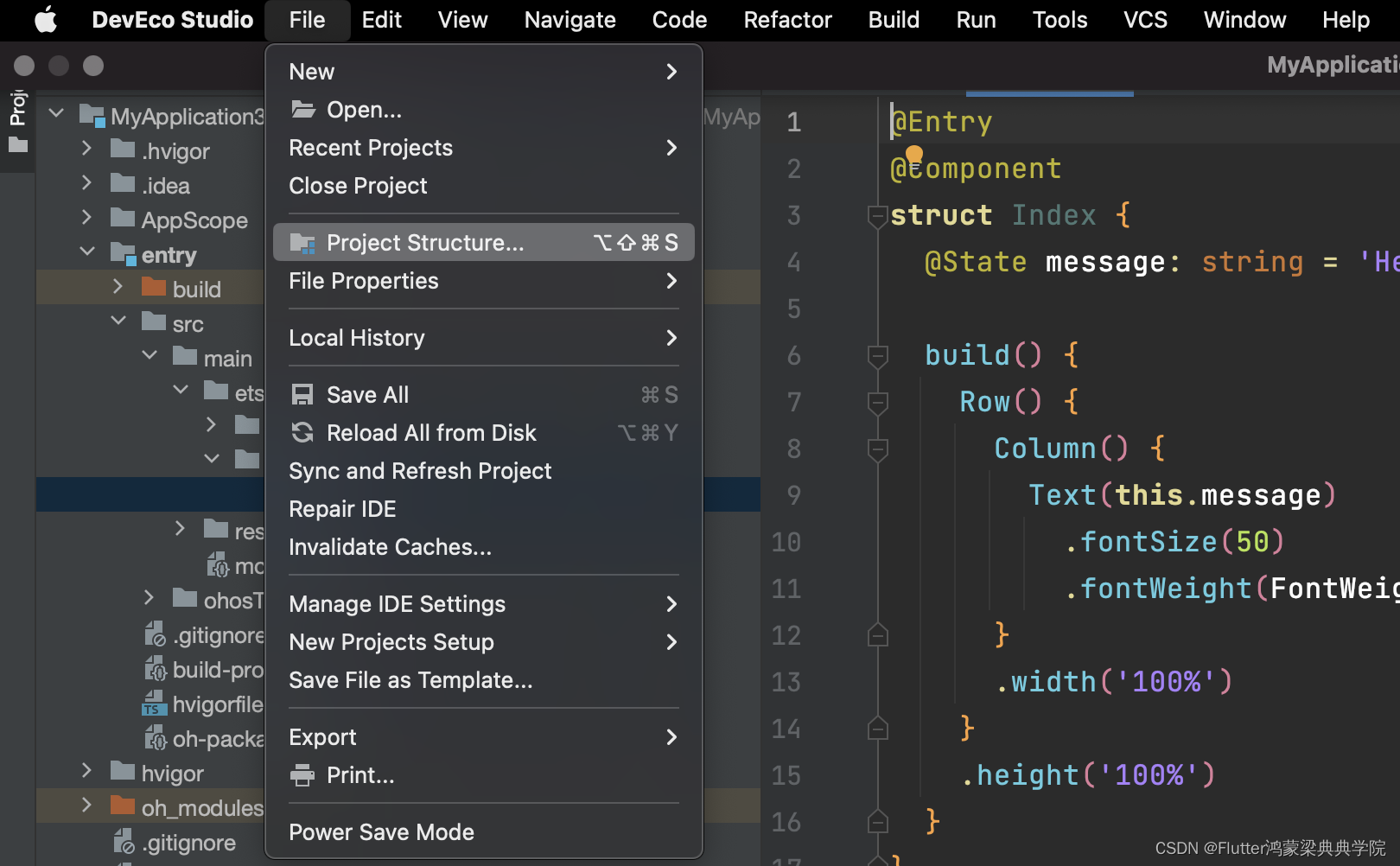
Task: Click the orange build folder icon
Action: (154, 287)
